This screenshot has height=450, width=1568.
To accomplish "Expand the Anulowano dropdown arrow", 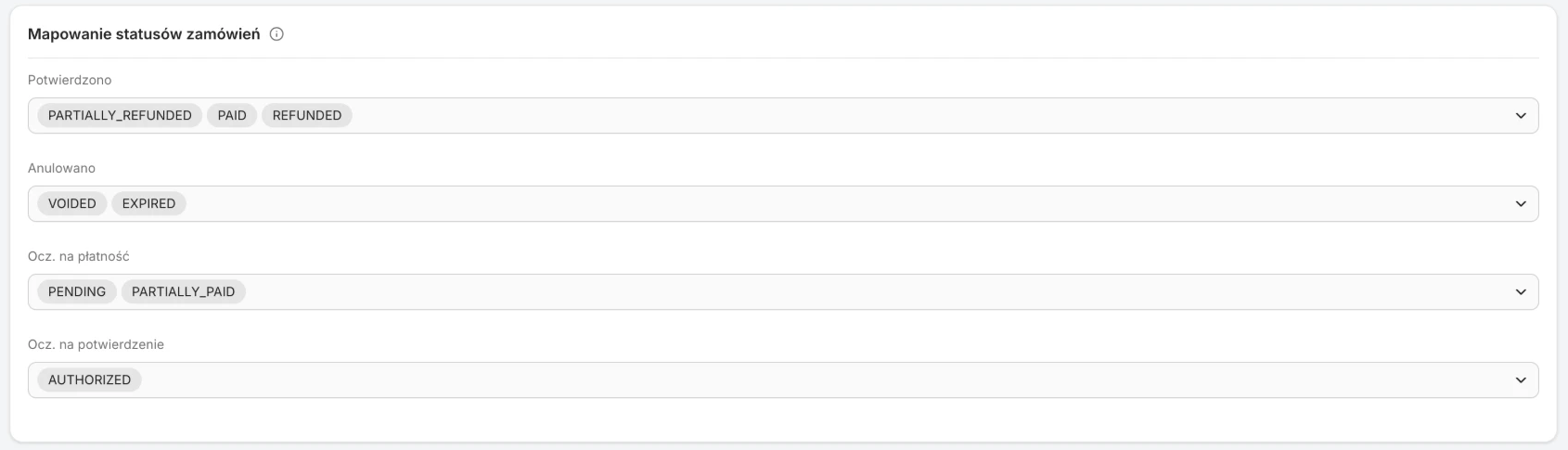I will point(1520,204).
